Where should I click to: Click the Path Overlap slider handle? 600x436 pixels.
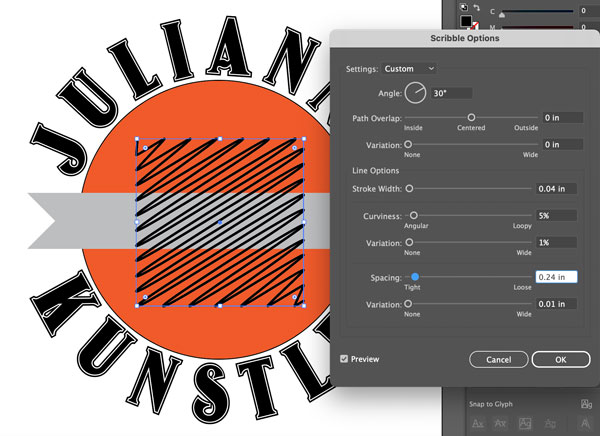pyautogui.click(x=471, y=117)
